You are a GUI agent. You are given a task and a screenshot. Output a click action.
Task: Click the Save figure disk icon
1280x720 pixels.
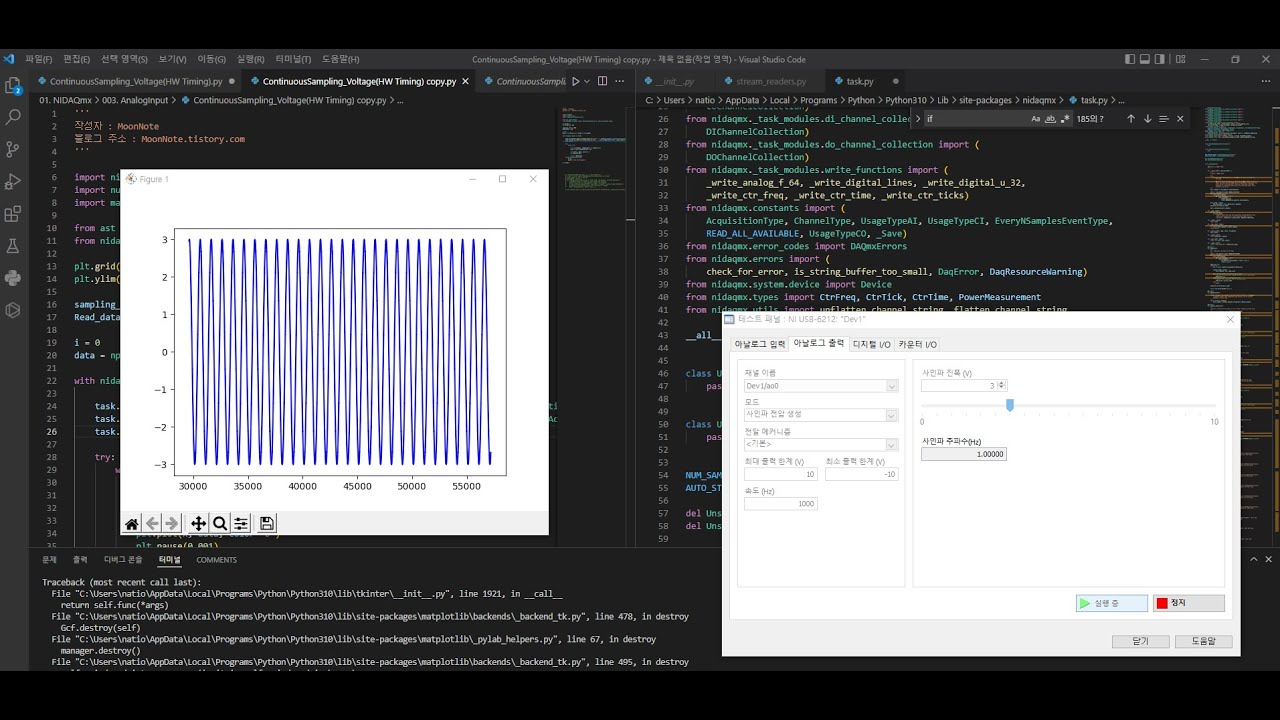pyautogui.click(x=266, y=524)
